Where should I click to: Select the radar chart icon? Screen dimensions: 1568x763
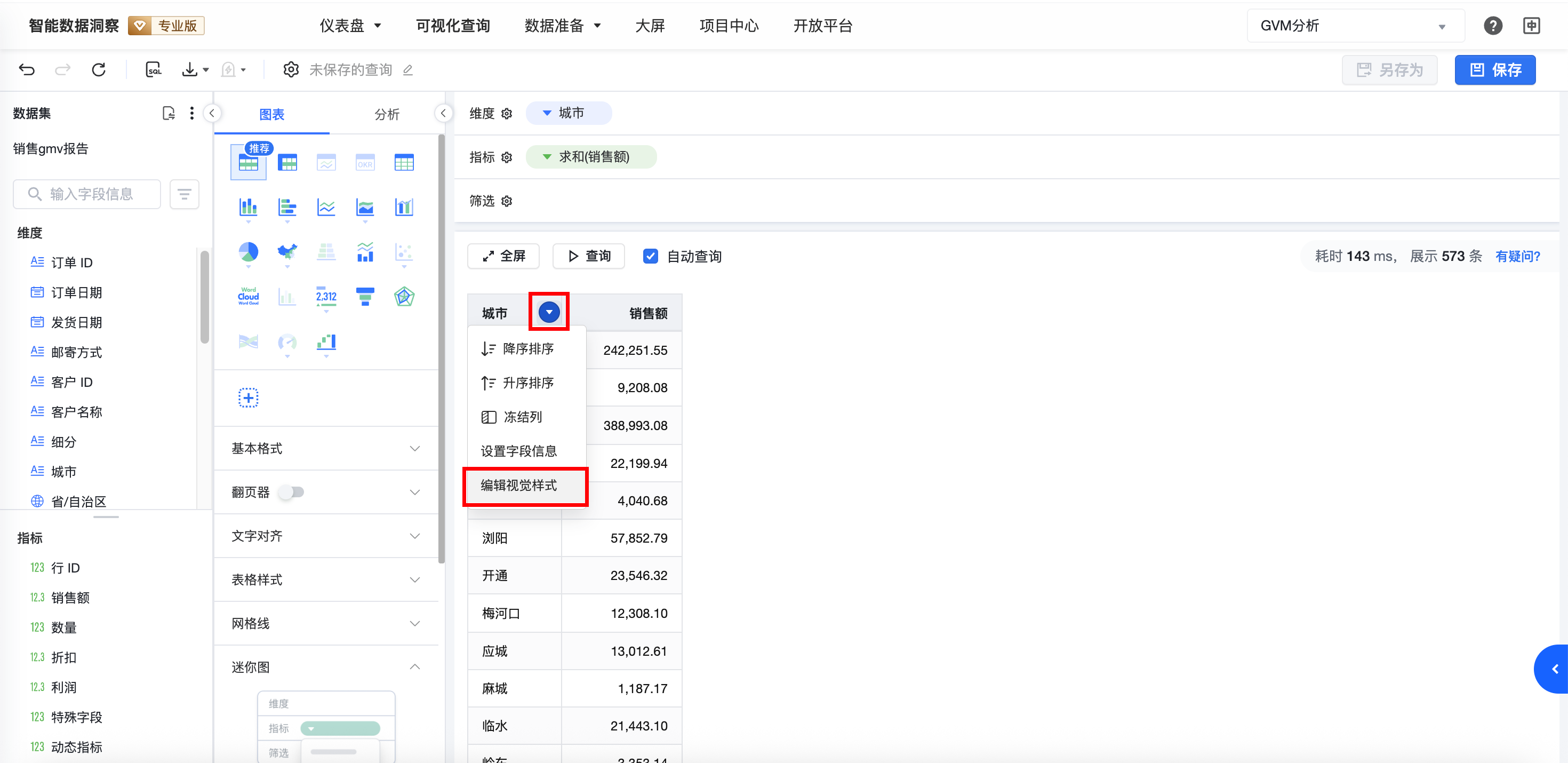(x=404, y=297)
